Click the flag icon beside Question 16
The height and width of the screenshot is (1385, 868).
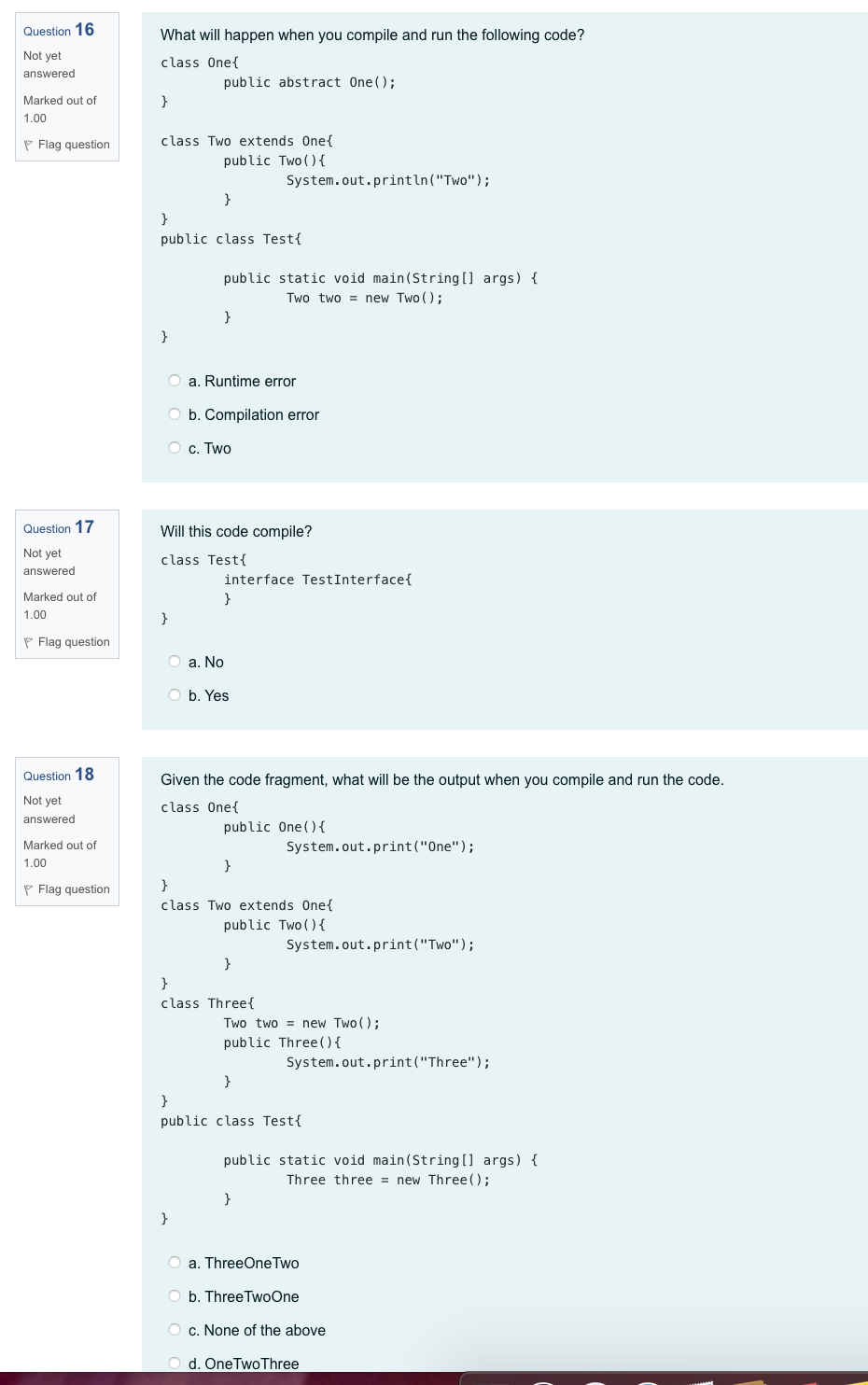(x=29, y=145)
